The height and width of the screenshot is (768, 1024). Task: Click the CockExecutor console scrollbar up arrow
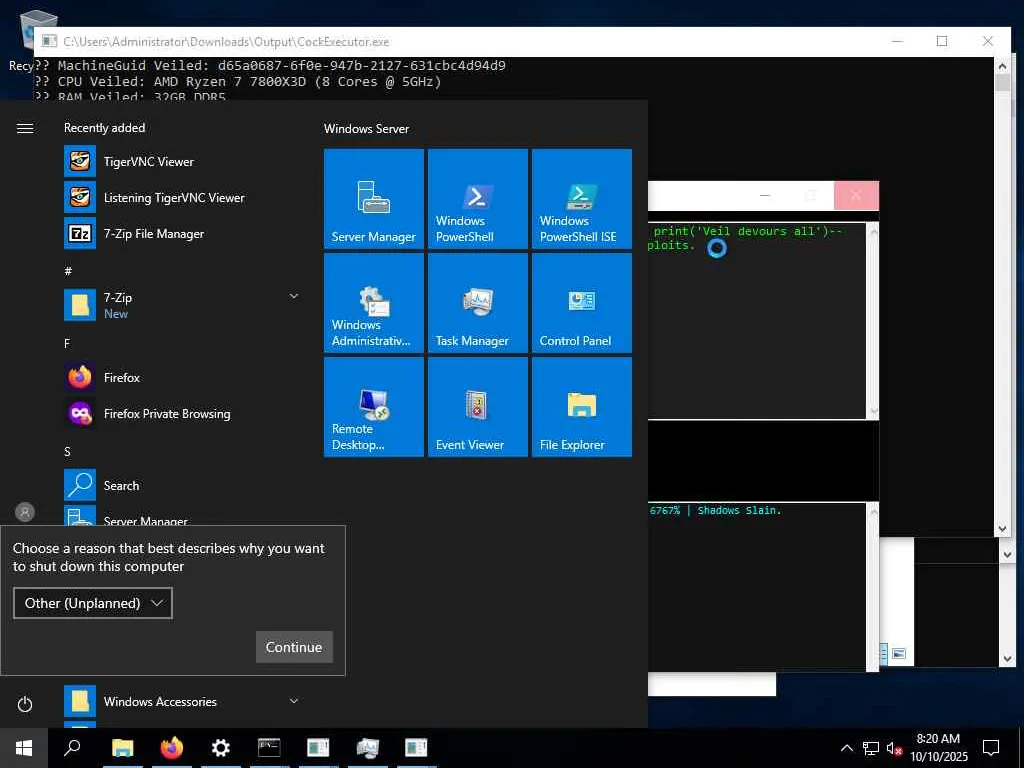[x=1002, y=65]
